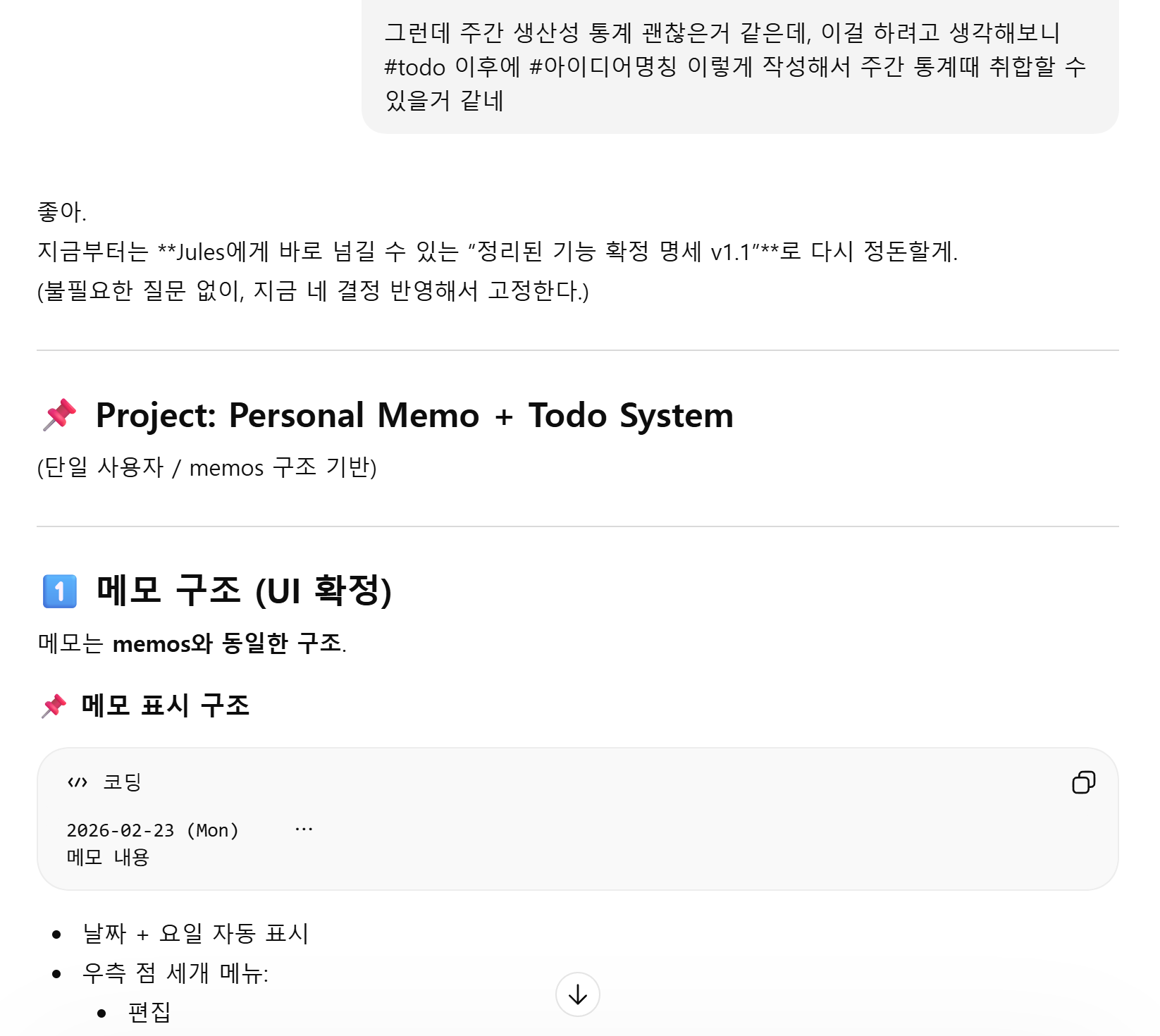Click the code brackets icon beside 코딩
The height and width of the screenshot is (1036, 1160).
click(x=78, y=782)
